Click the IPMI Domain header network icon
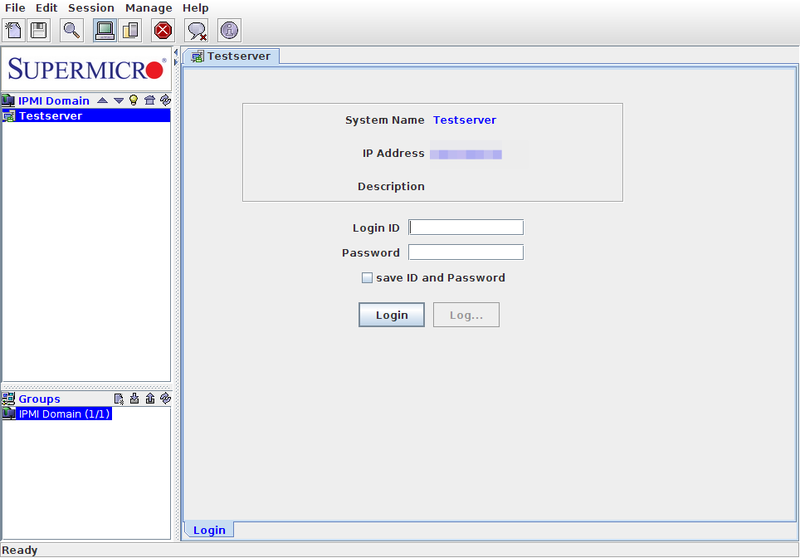 point(8,100)
